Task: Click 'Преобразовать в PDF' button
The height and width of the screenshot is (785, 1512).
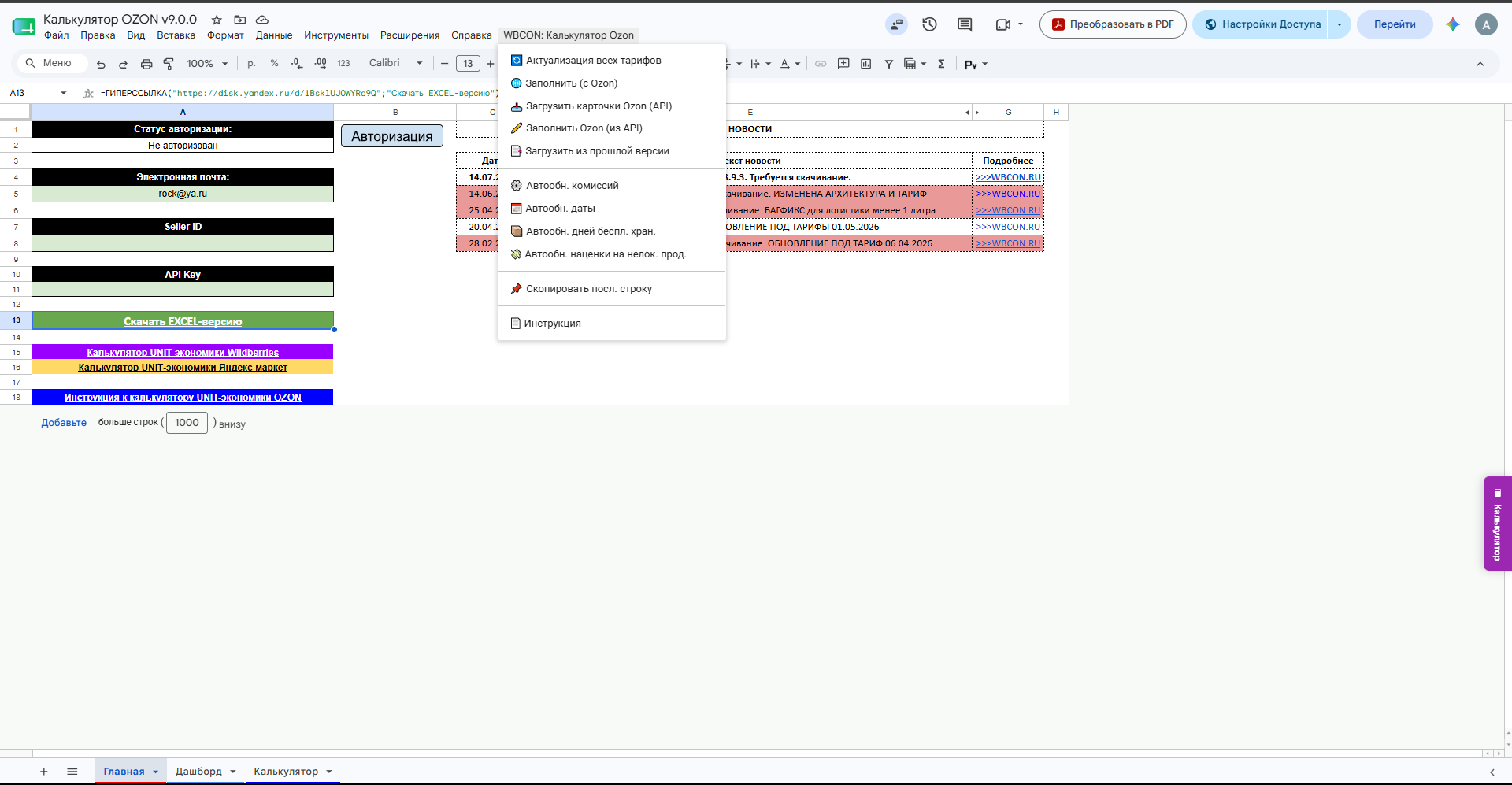Action: [1113, 24]
